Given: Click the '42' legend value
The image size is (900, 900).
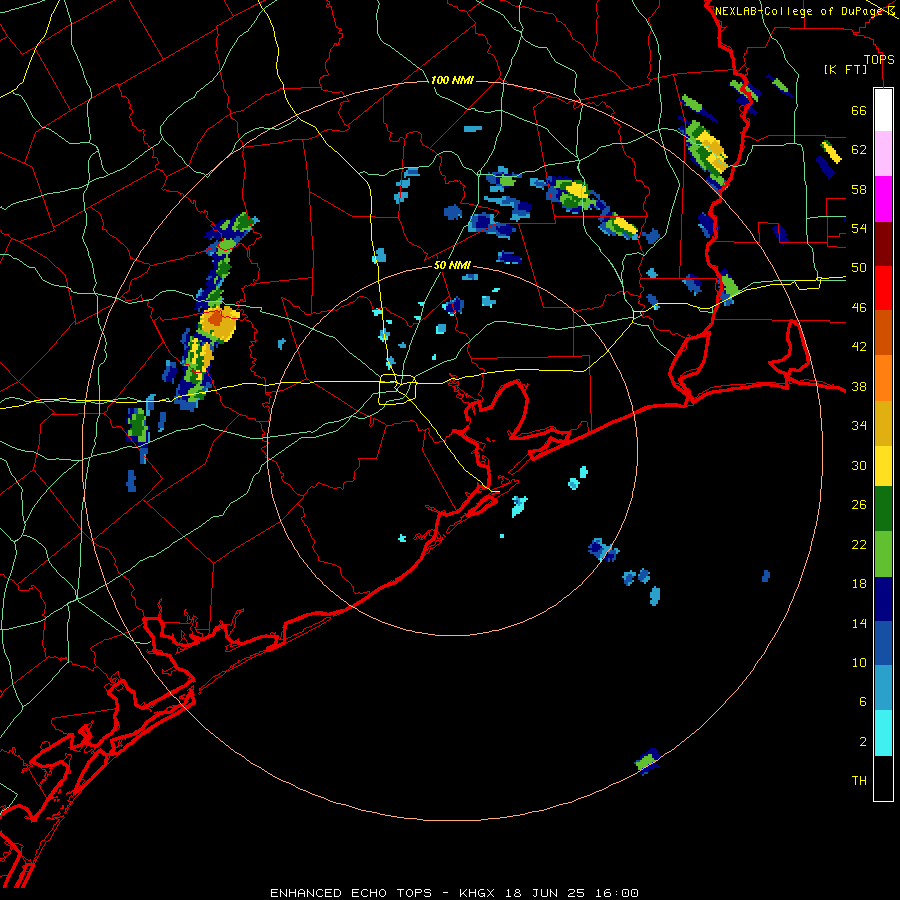Looking at the screenshot, I should coord(859,347).
